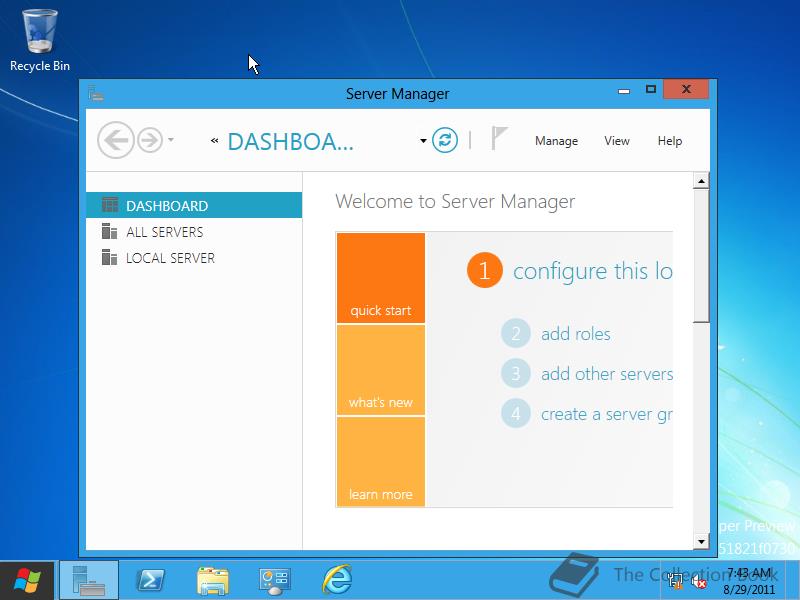Click the add other servers link

[x=607, y=374]
